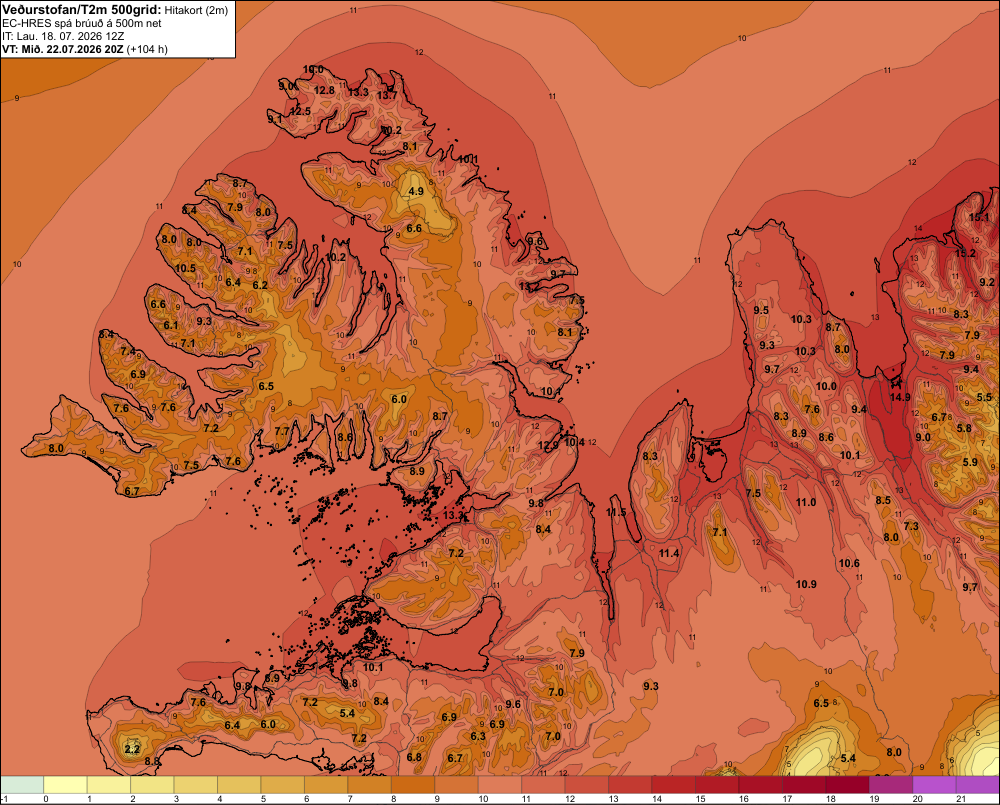This screenshot has width=1000, height=805.
Task: Click the 11.5 temperature label
Action: click(x=616, y=512)
